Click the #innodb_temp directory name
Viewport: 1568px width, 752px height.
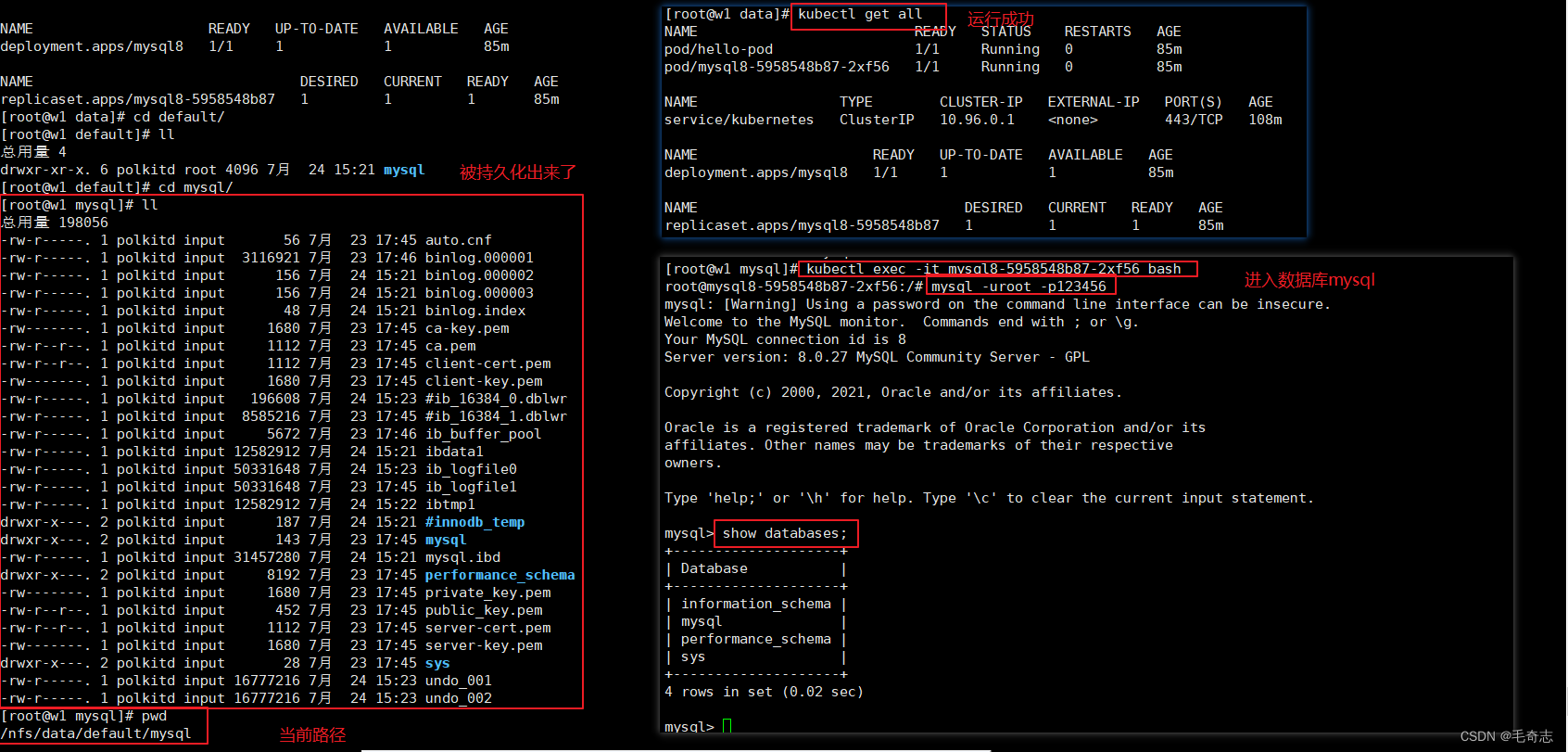coord(475,522)
